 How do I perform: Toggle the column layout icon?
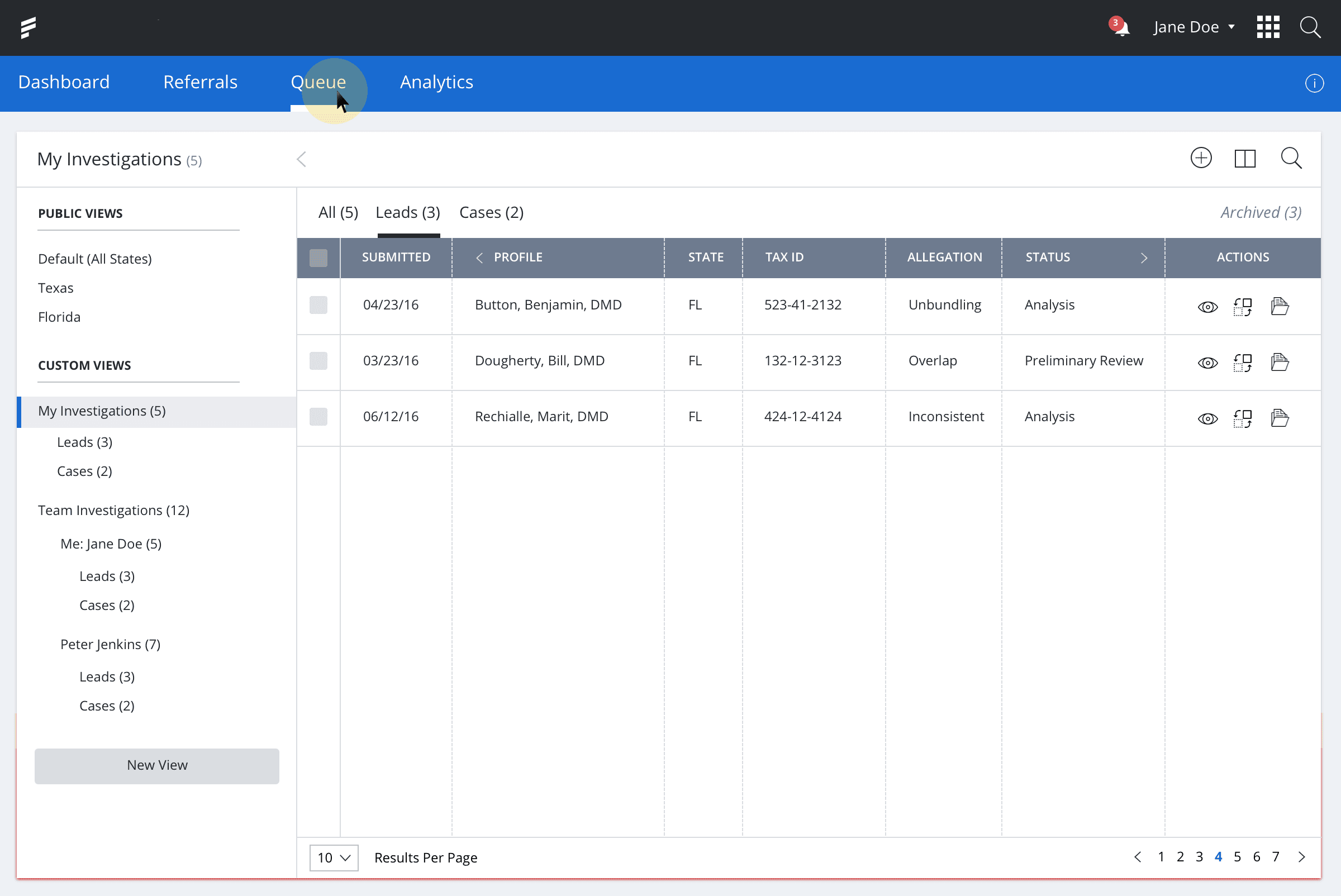point(1244,158)
